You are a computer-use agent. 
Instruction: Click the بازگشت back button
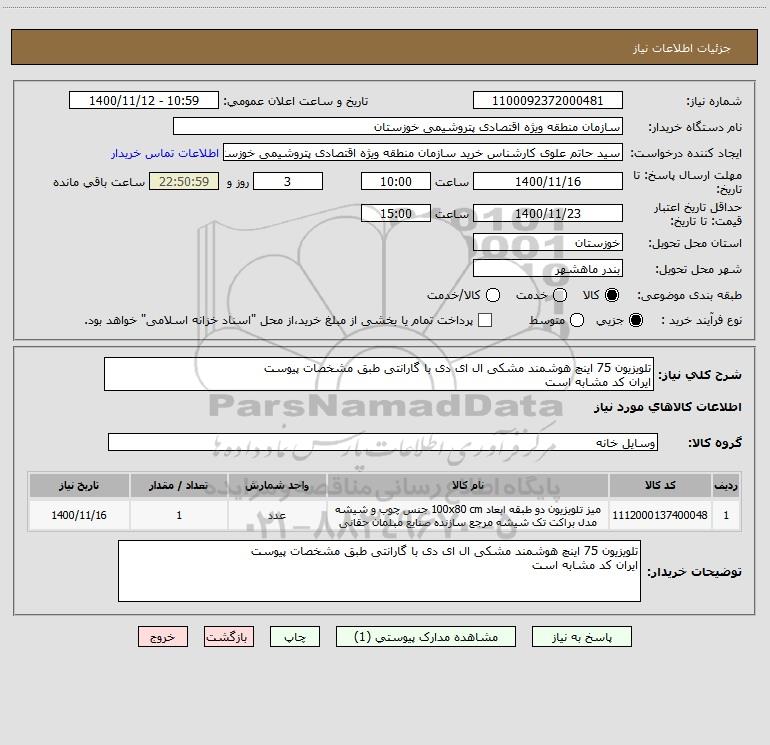pyautogui.click(x=229, y=636)
